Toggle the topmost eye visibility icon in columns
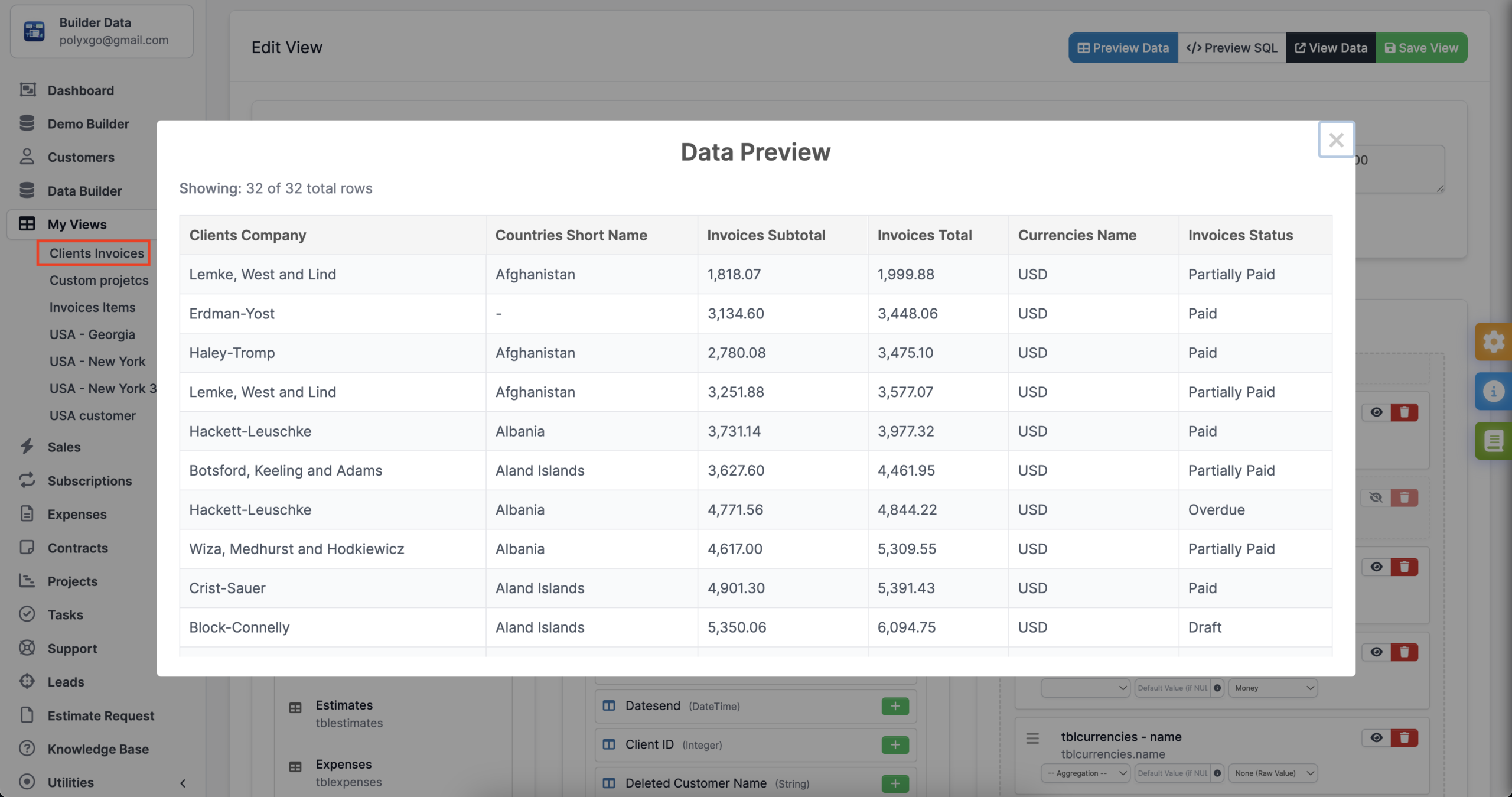The image size is (1512, 797). coord(1376,412)
